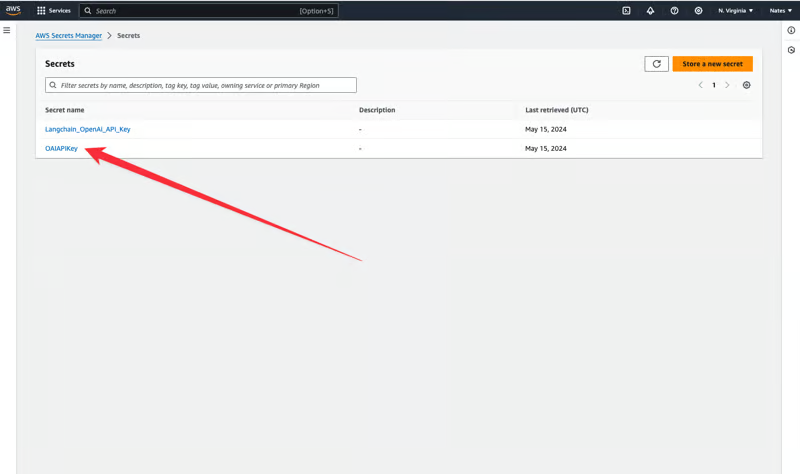This screenshot has width=800, height=474.
Task: Go to next page of secrets
Action: [727, 85]
